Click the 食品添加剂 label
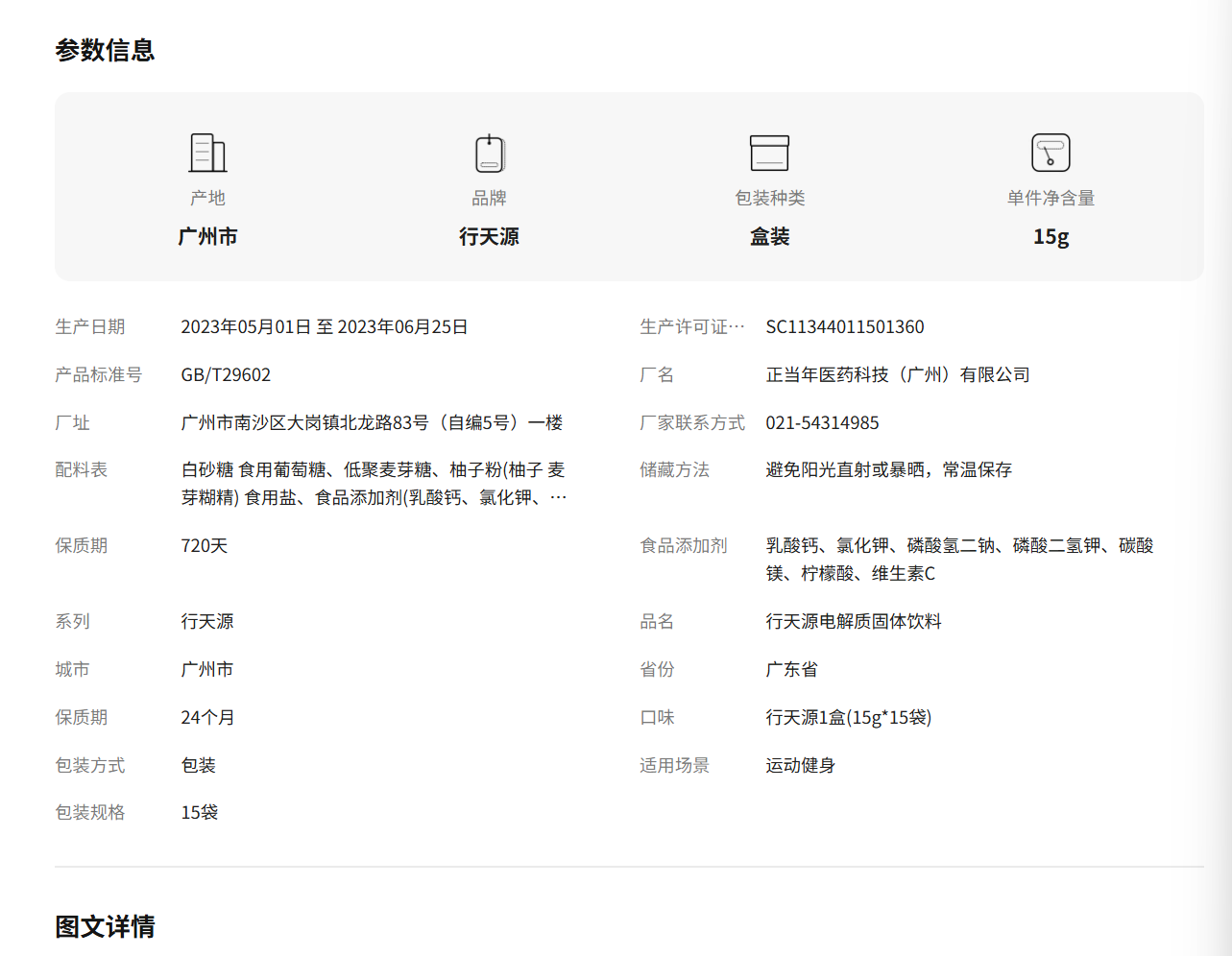1232x956 pixels. (684, 546)
